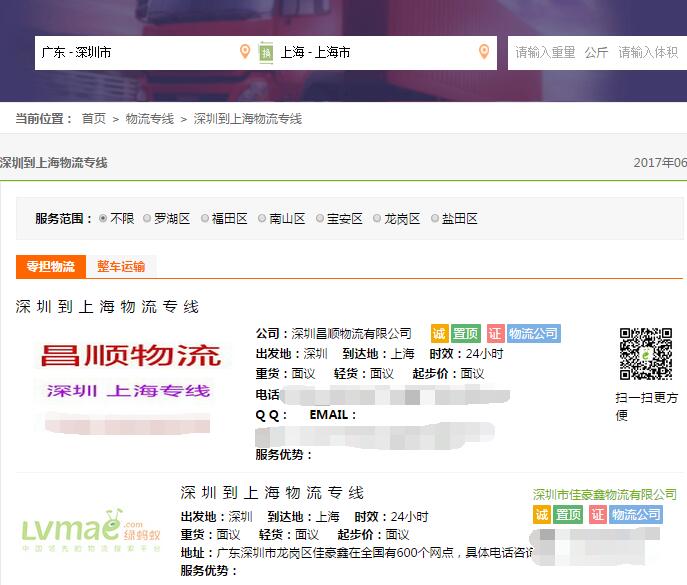This screenshot has height=585, width=687.
Task: Click the 时效：24小时 text in first listing
Action: [x=466, y=354]
